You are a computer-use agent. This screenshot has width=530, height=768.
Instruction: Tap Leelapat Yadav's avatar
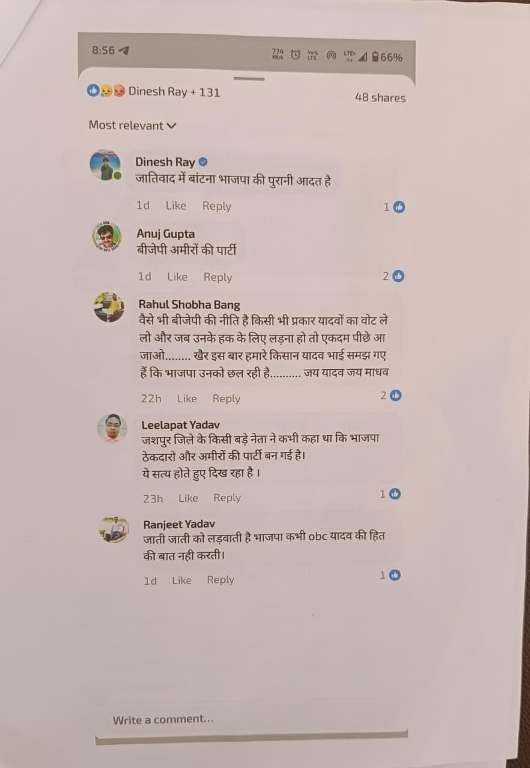(112, 428)
